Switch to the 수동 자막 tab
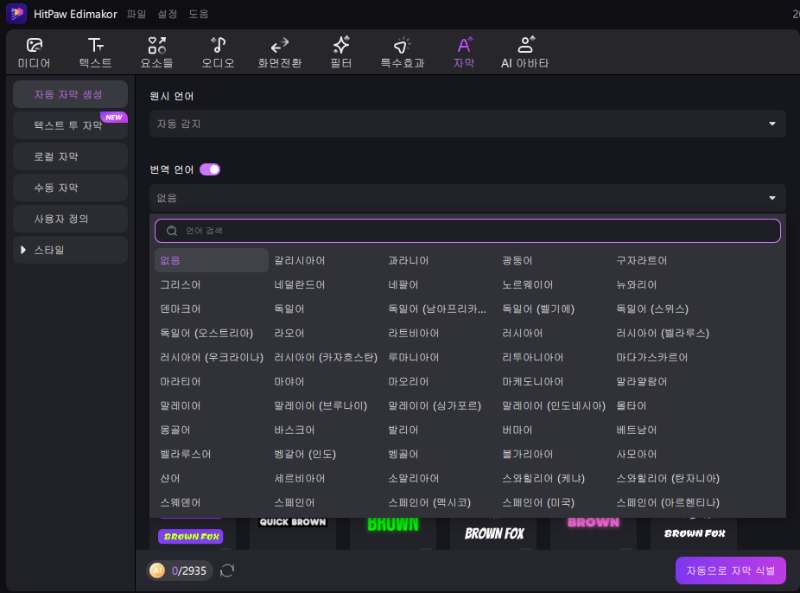This screenshot has height=593, width=800. [70, 188]
